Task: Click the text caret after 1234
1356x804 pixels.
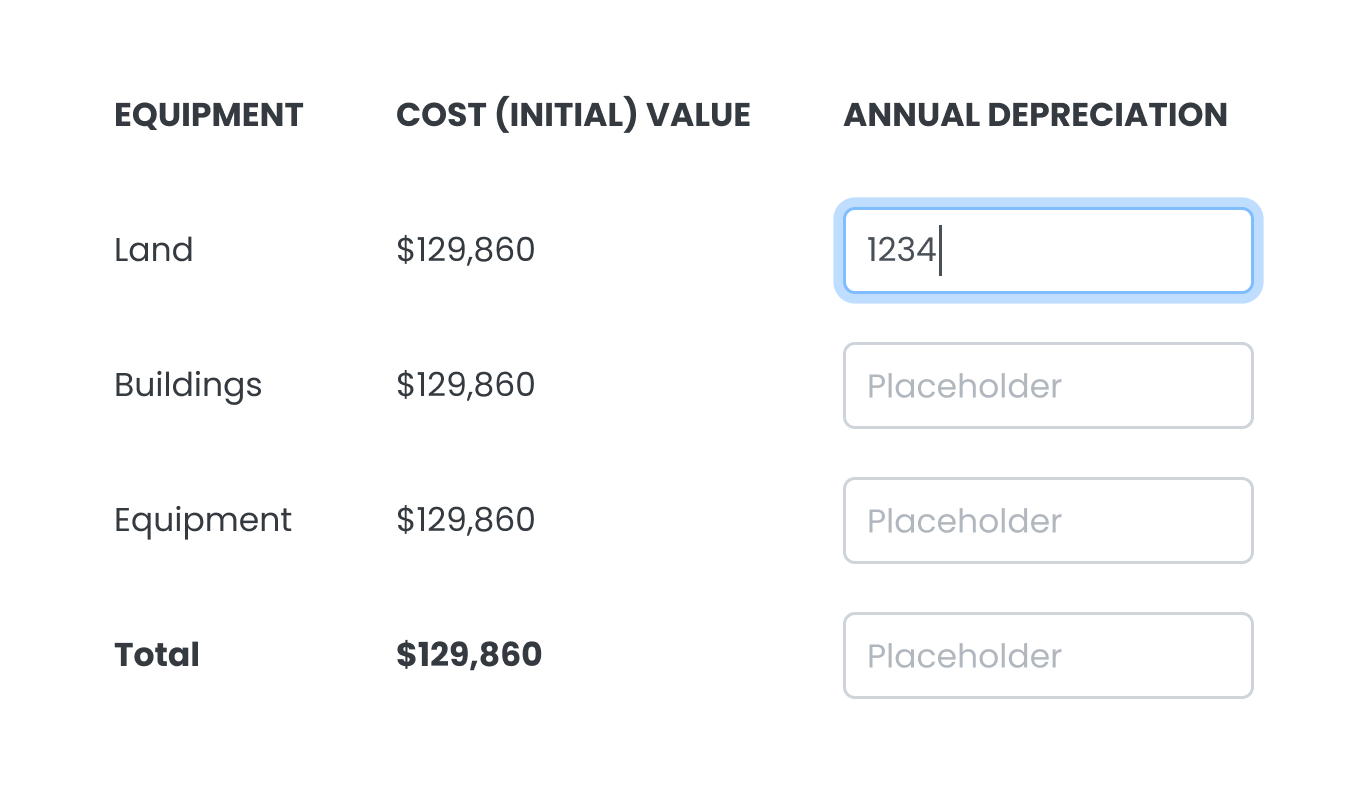Action: [x=940, y=250]
